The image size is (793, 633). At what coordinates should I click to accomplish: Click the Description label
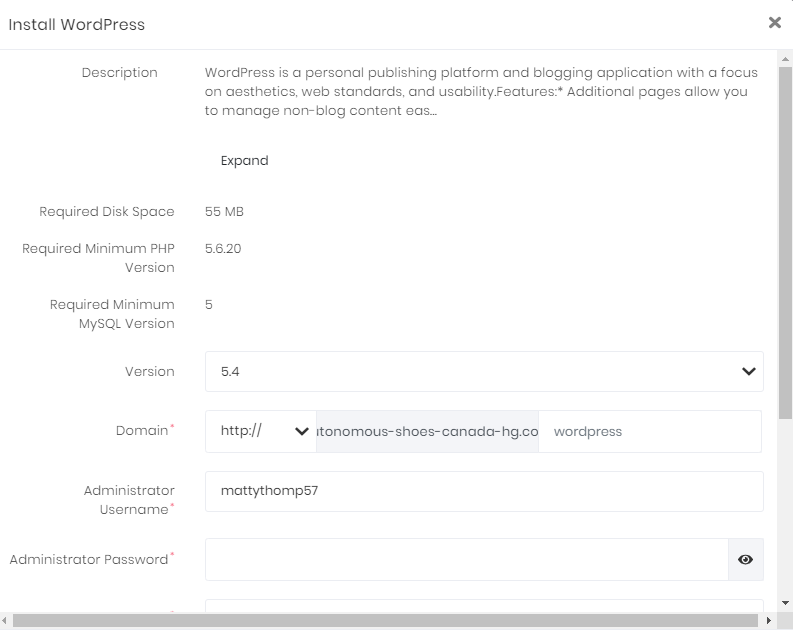[119, 72]
